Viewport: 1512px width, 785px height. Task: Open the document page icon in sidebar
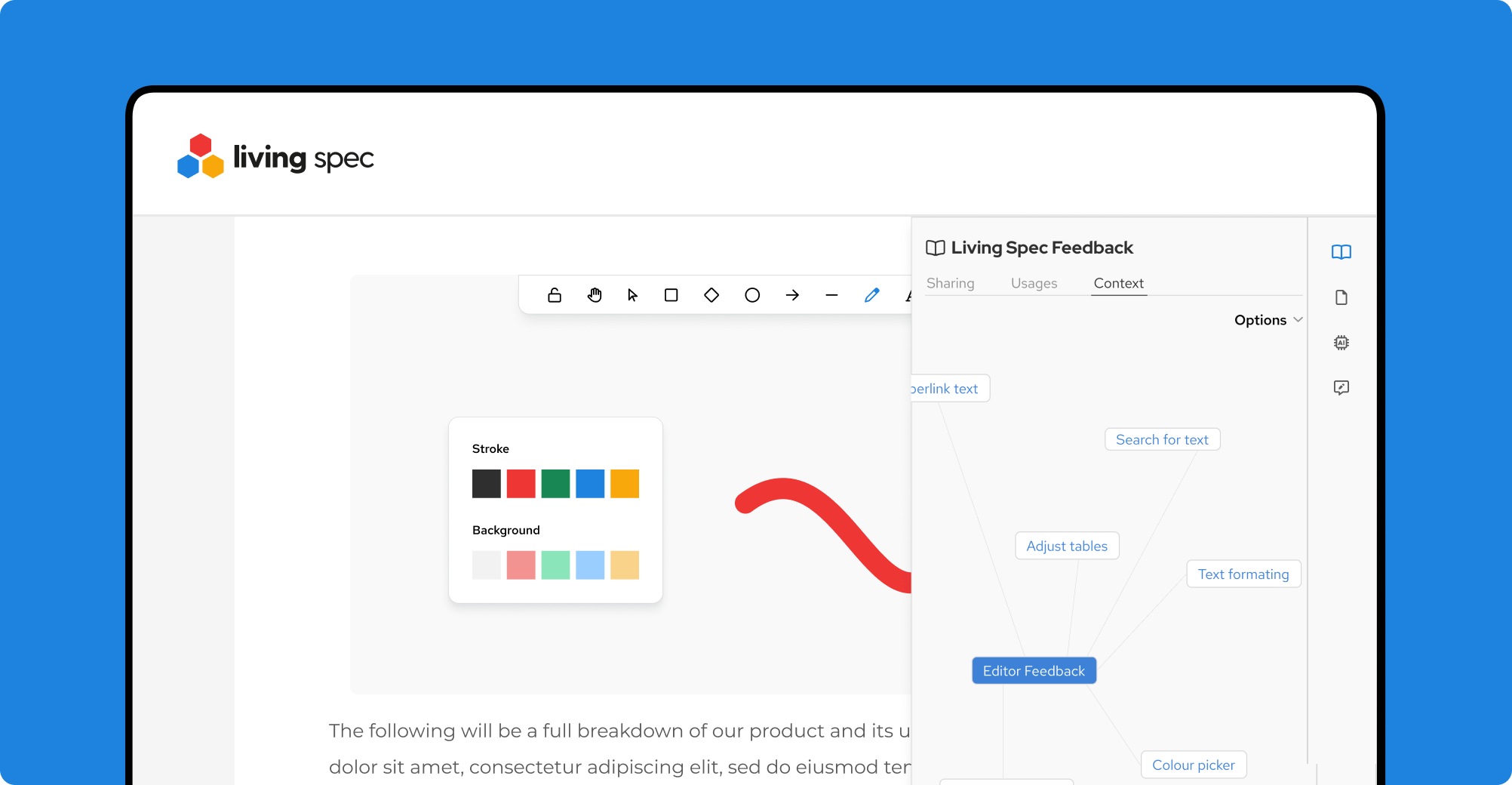pyautogui.click(x=1341, y=297)
